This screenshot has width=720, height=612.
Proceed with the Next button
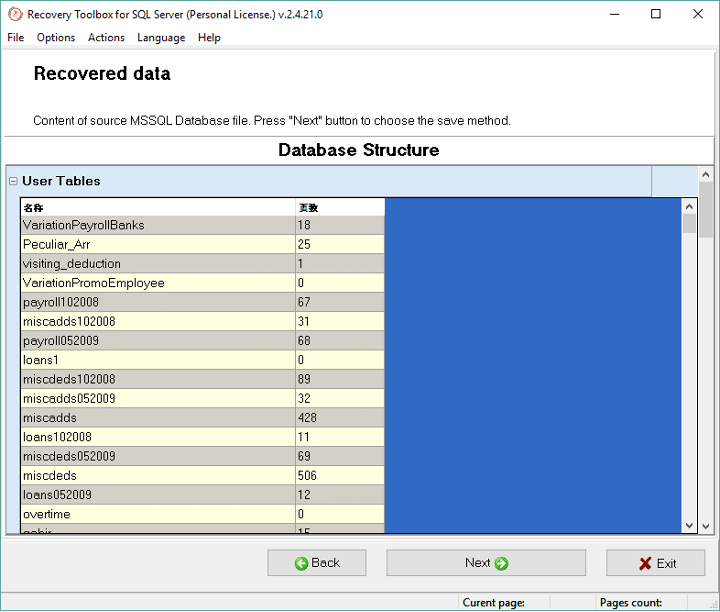point(486,563)
